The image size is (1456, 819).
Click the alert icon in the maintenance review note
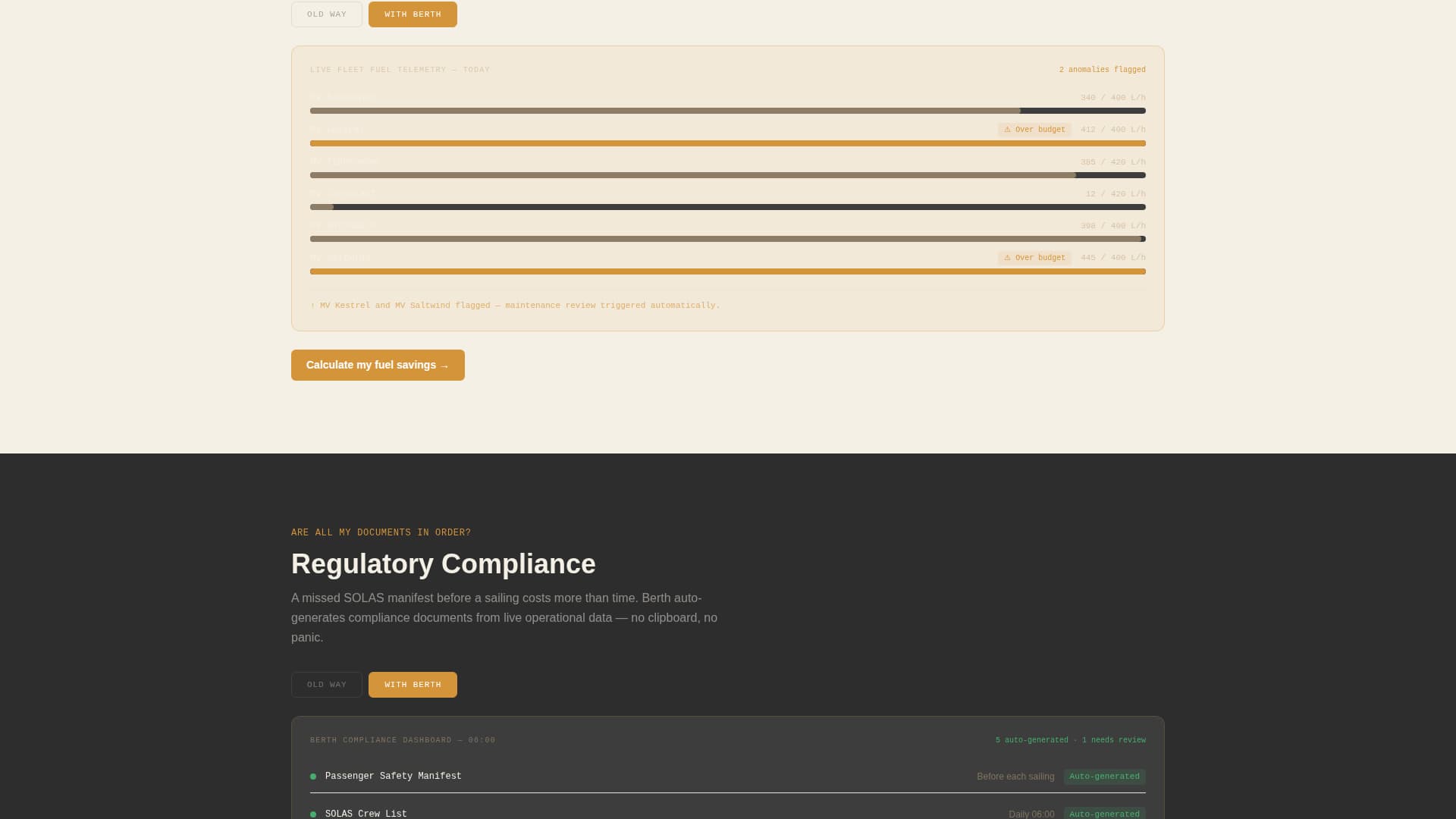[312, 306]
